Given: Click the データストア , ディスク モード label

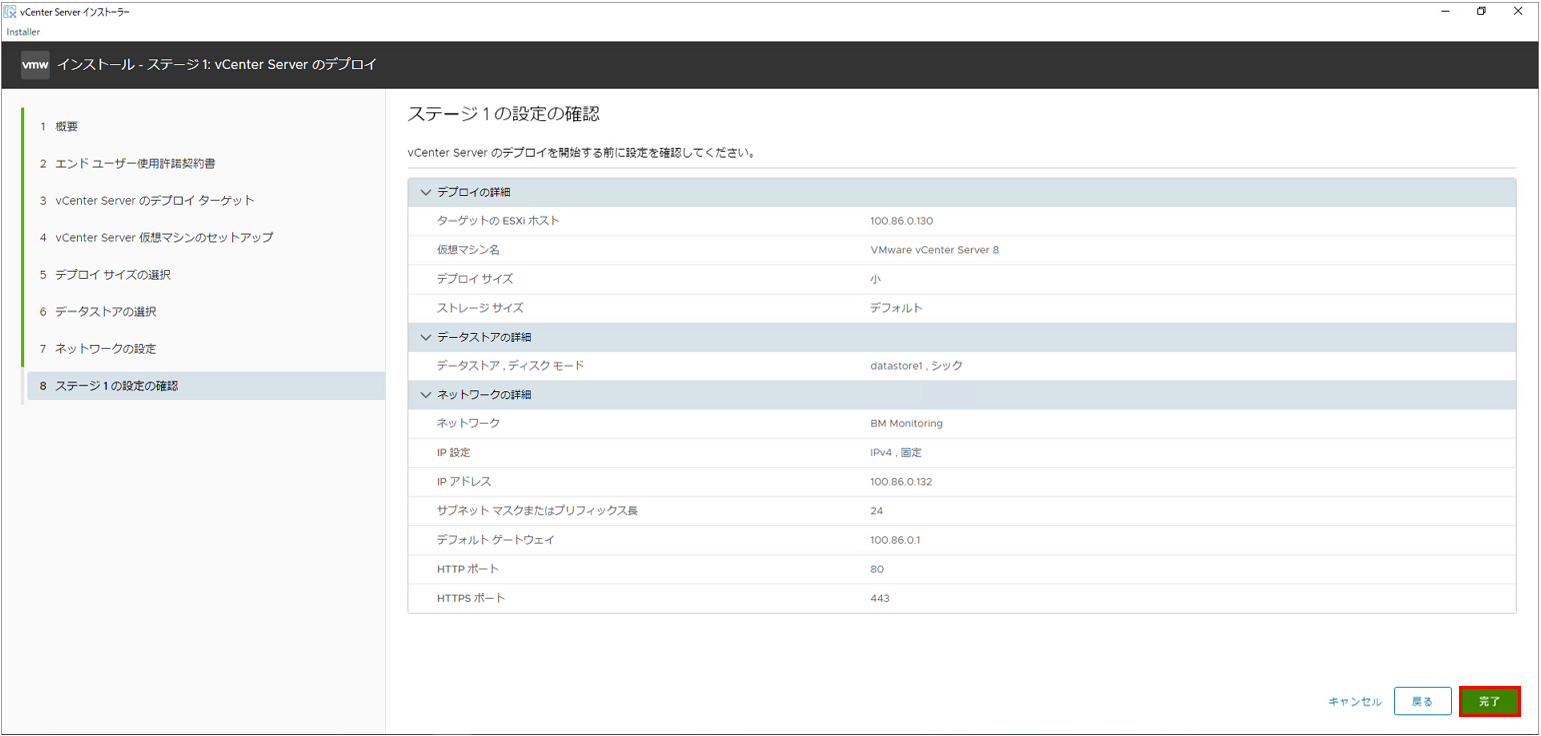Looking at the screenshot, I should 510,366.
